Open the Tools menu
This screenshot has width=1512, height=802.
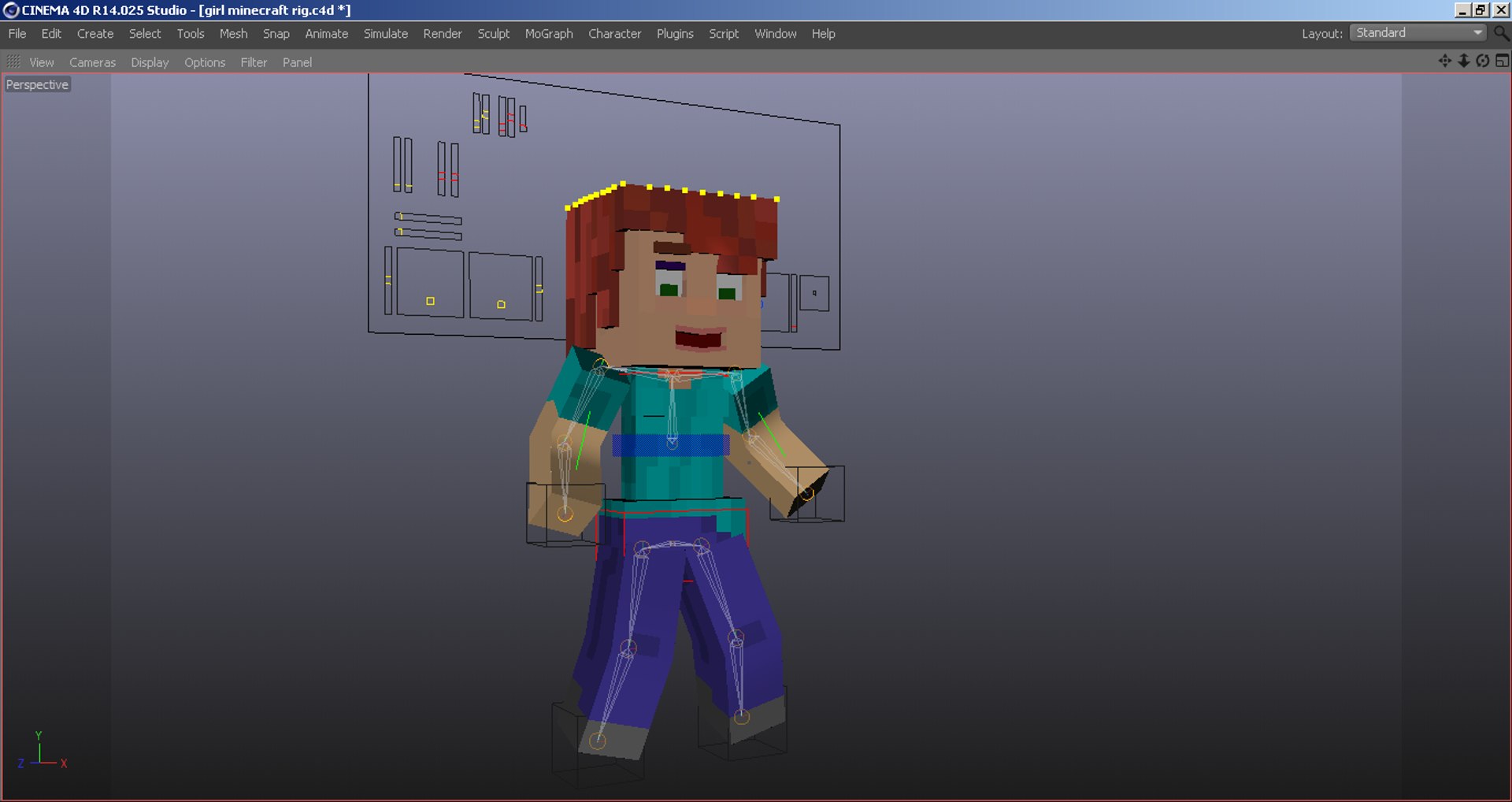(191, 34)
